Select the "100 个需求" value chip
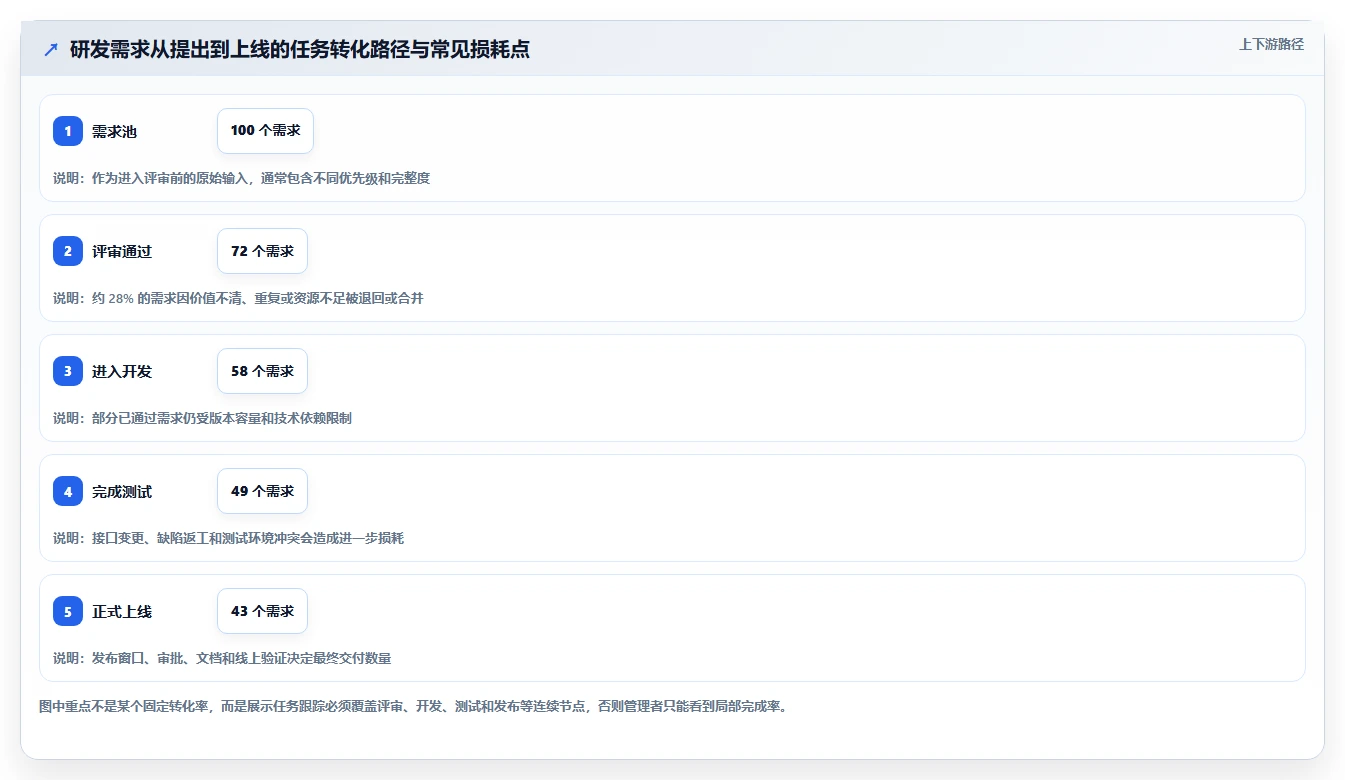This screenshot has width=1345, height=780. (265, 131)
